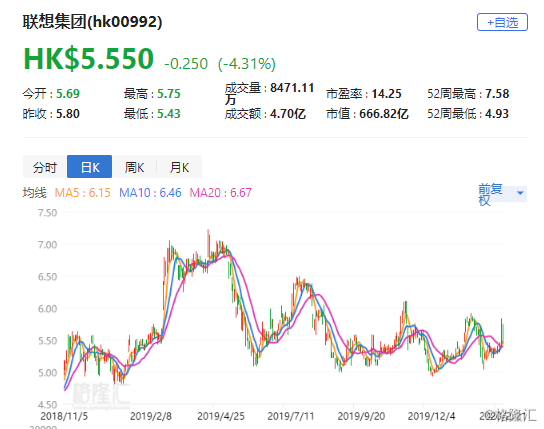Click the current price HK$5.550

point(88,58)
